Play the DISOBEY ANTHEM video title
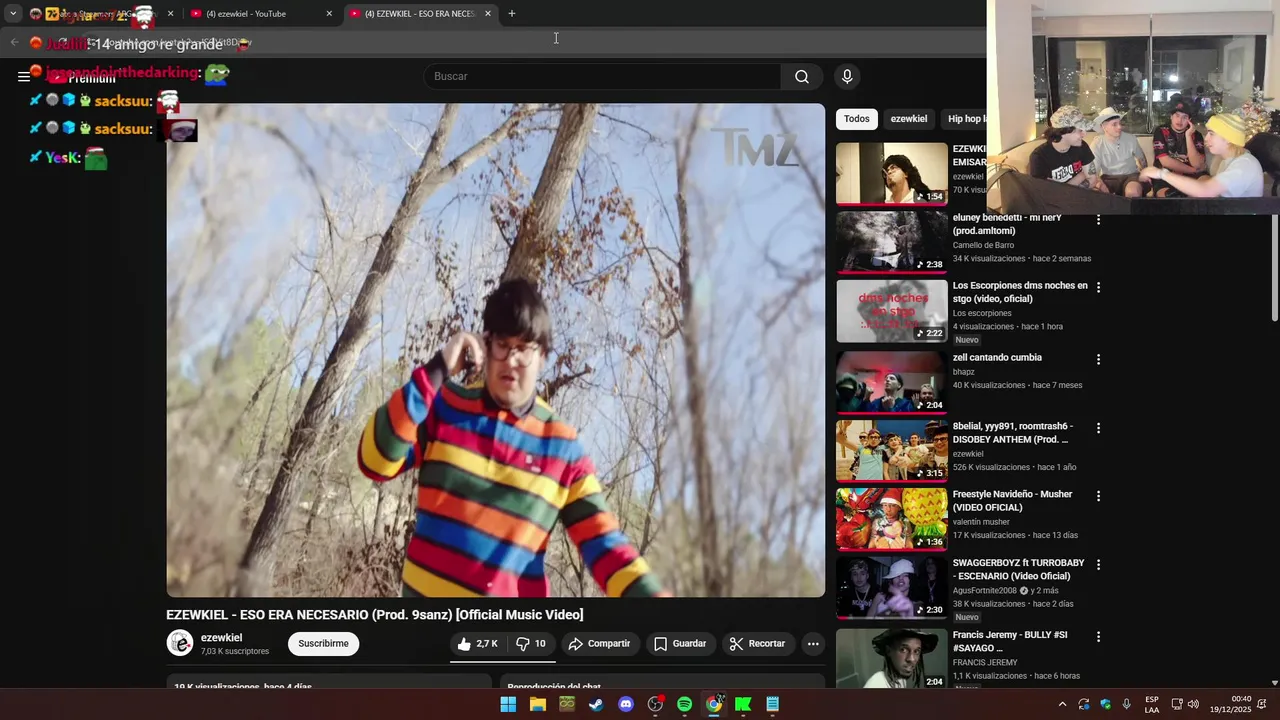Screen dimensions: 1280x720 pyautogui.click(x=1012, y=433)
